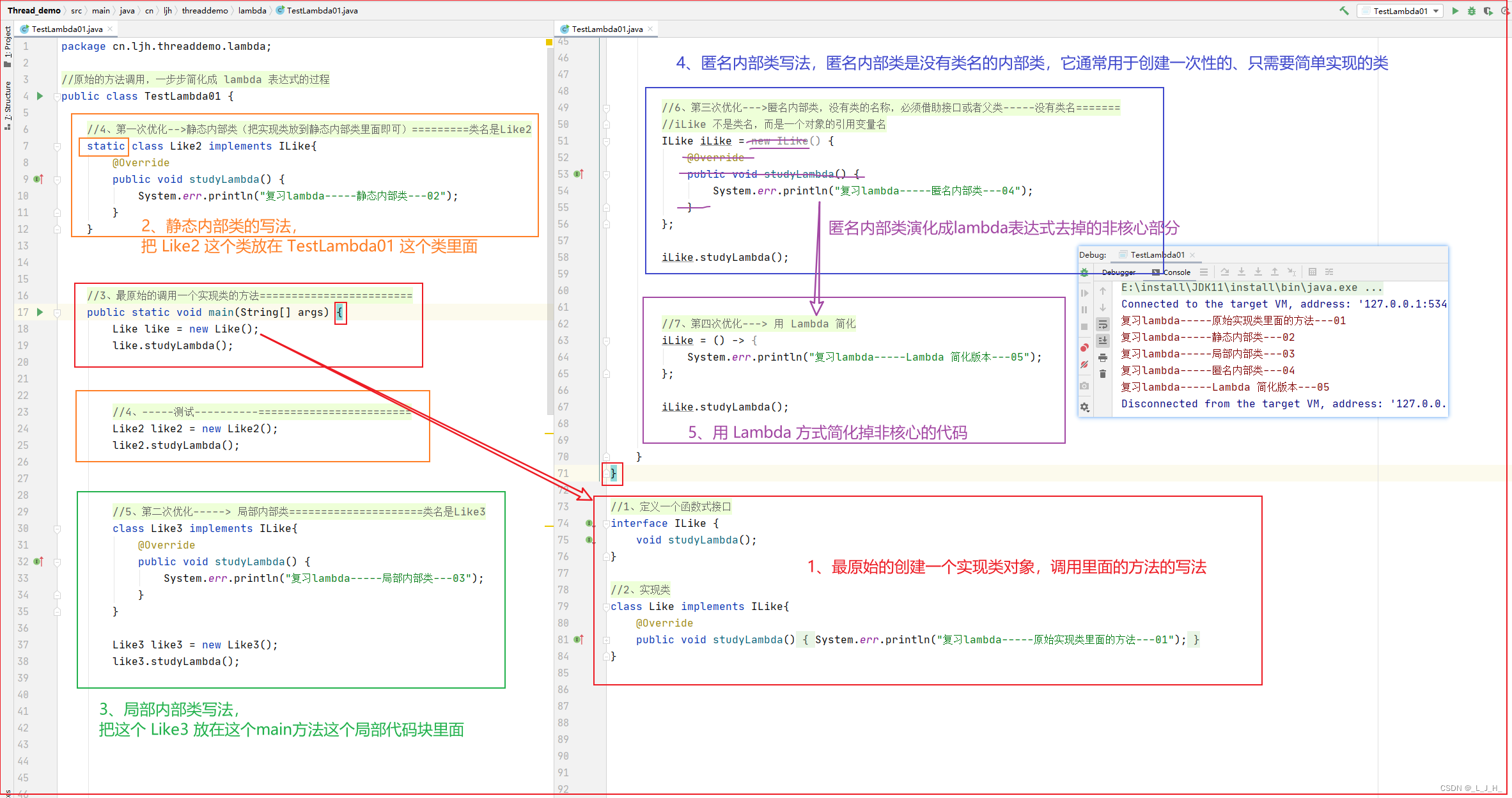Screen dimensions: 1512x798
Task: Click the Debug bug icon in the top toolbar
Action: click(1472, 11)
